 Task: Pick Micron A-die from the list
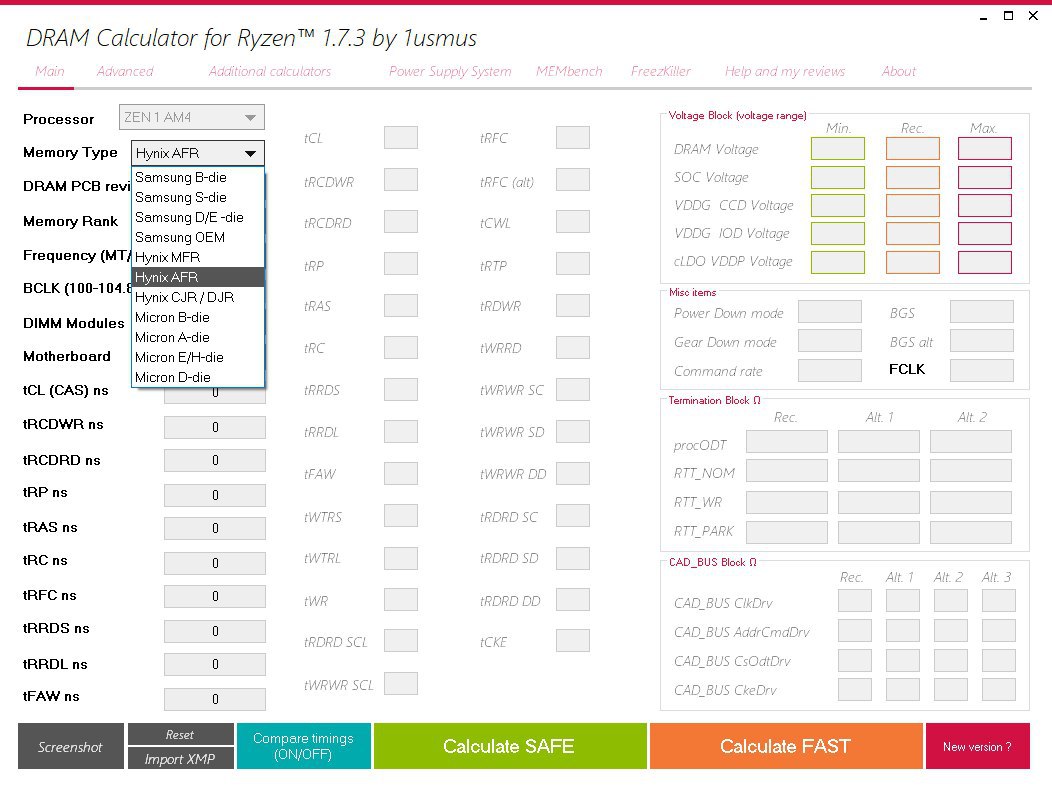[198, 337]
